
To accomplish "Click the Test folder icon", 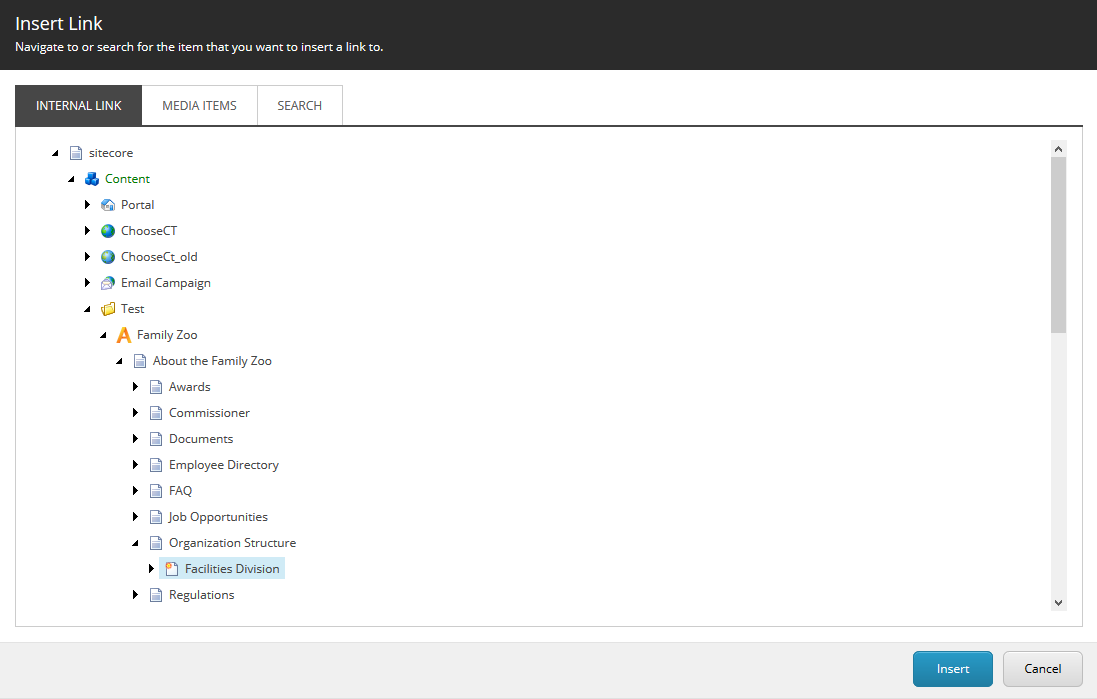I will pyautogui.click(x=108, y=309).
